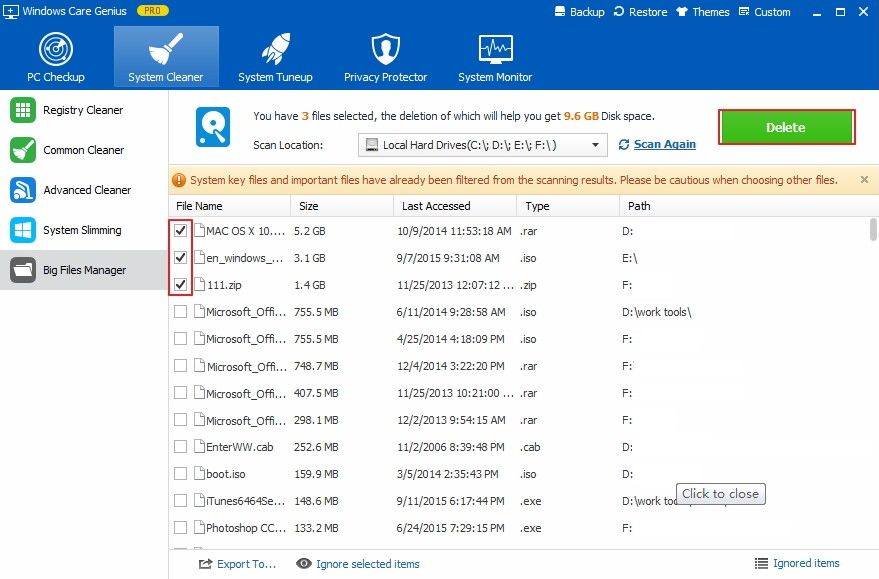
Task: Click the Scan Again refresh icon
Action: (x=624, y=145)
